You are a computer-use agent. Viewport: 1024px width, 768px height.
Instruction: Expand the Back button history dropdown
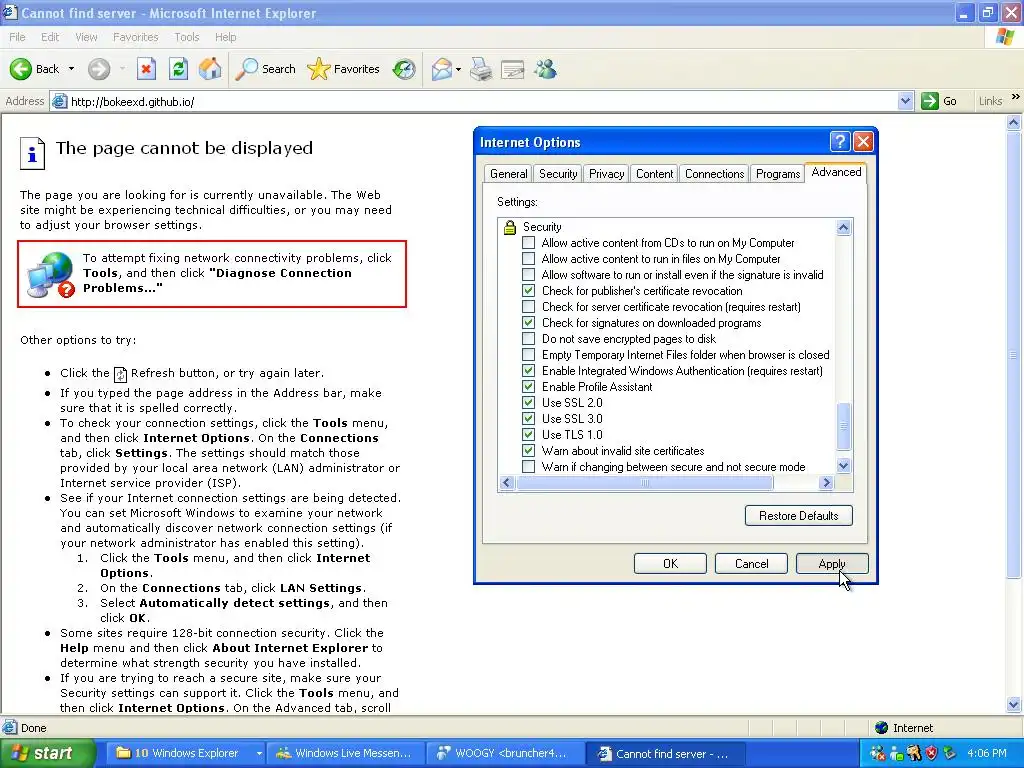71,69
